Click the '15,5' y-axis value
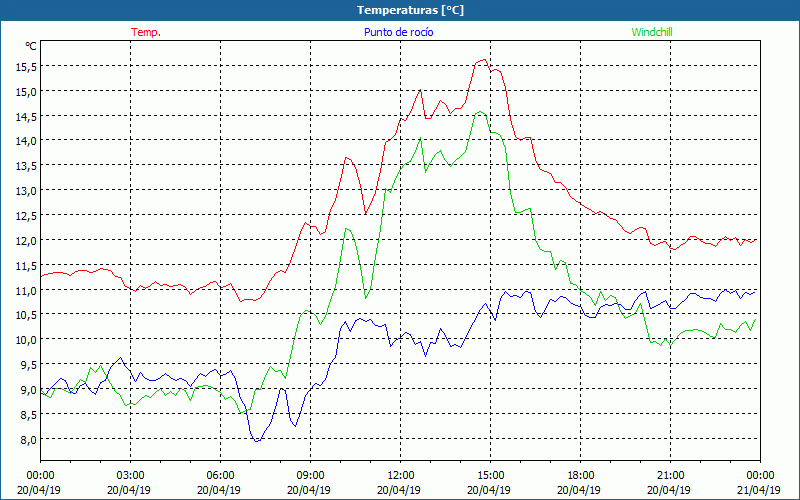This screenshot has height=500, width=800. 27,66
